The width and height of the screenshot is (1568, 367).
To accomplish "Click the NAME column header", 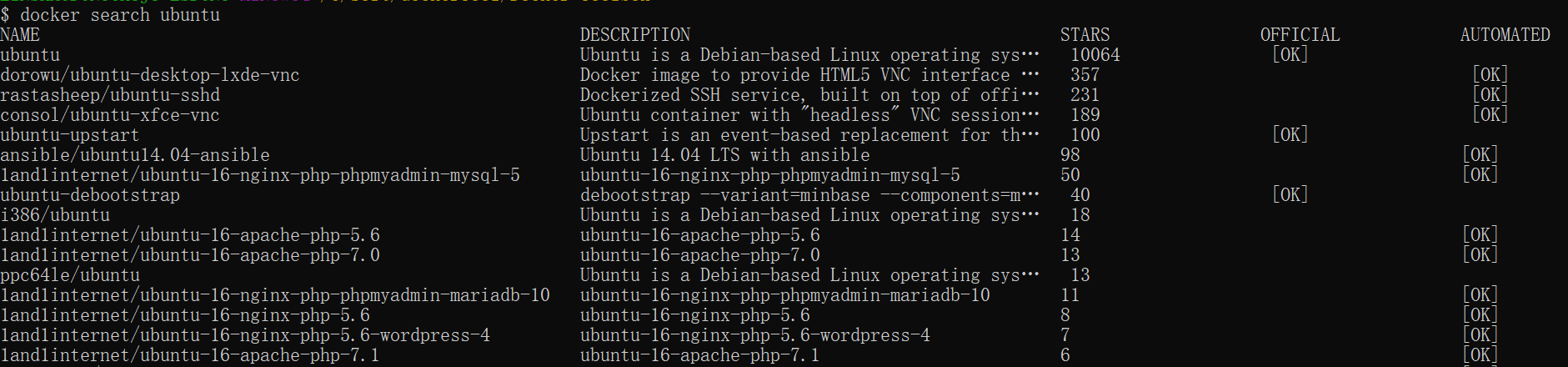I will point(20,35).
